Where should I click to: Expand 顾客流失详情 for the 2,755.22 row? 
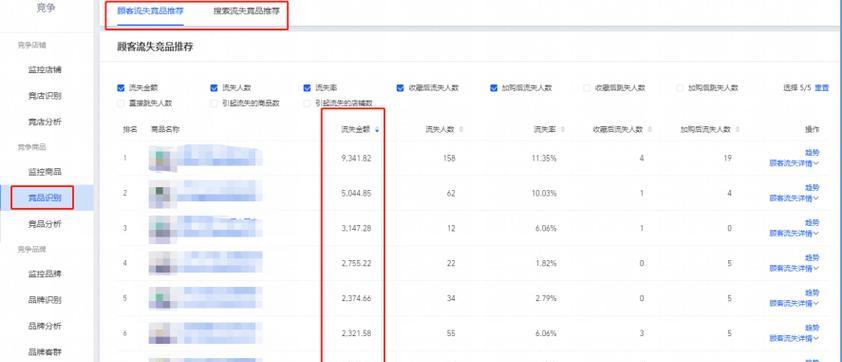794,269
